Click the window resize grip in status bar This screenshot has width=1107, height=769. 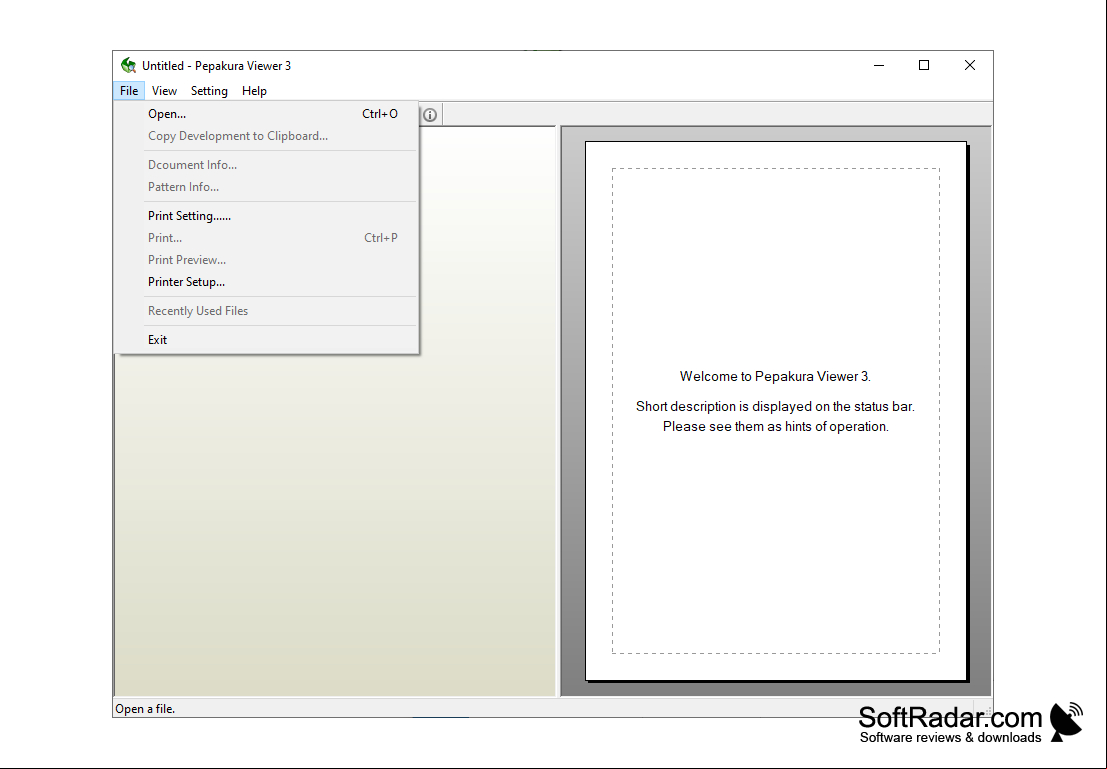(986, 710)
